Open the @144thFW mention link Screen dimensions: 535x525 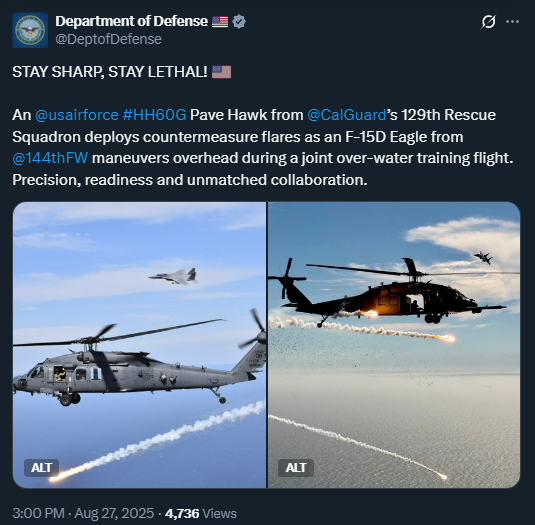pyautogui.click(x=50, y=158)
